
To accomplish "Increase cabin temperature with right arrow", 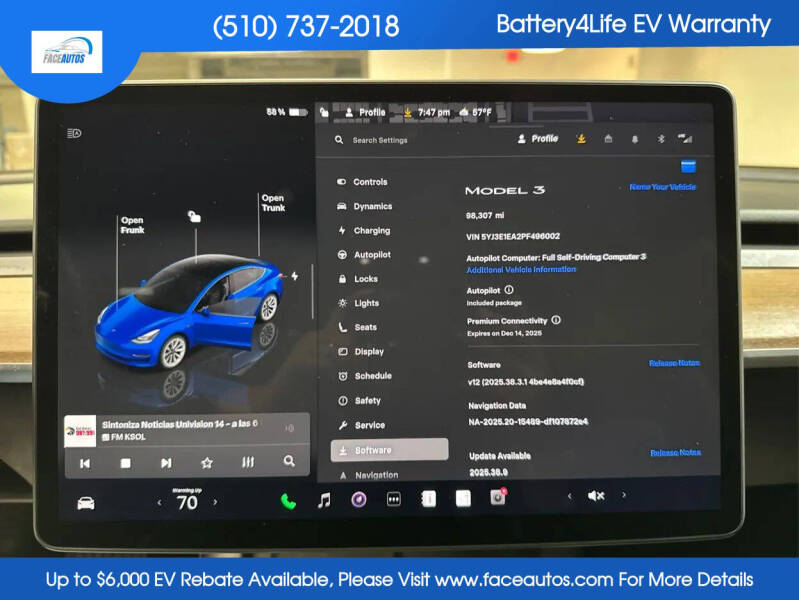I will 216,502.
